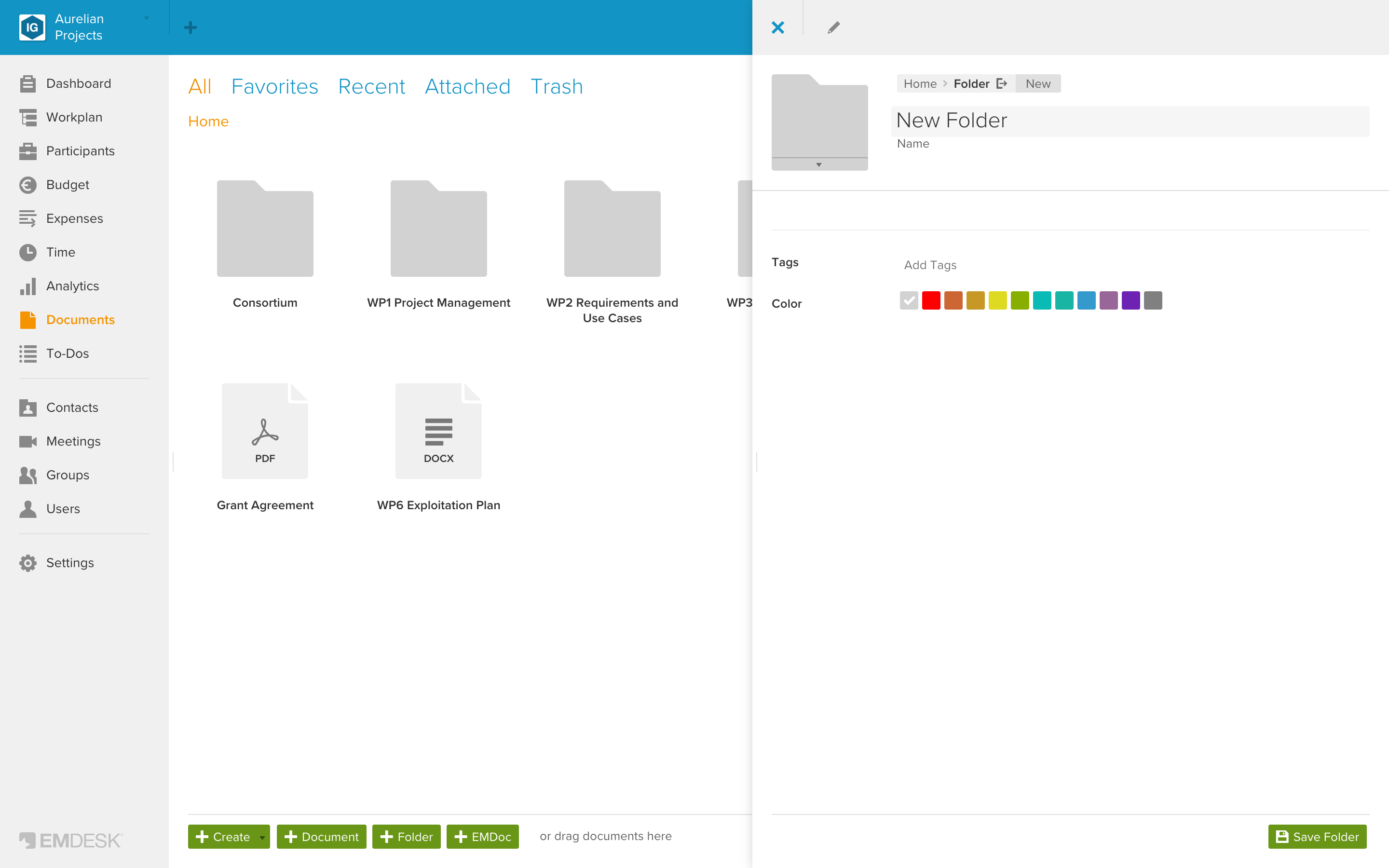Click the New Folder name field
1389x868 pixels.
click(x=1130, y=121)
